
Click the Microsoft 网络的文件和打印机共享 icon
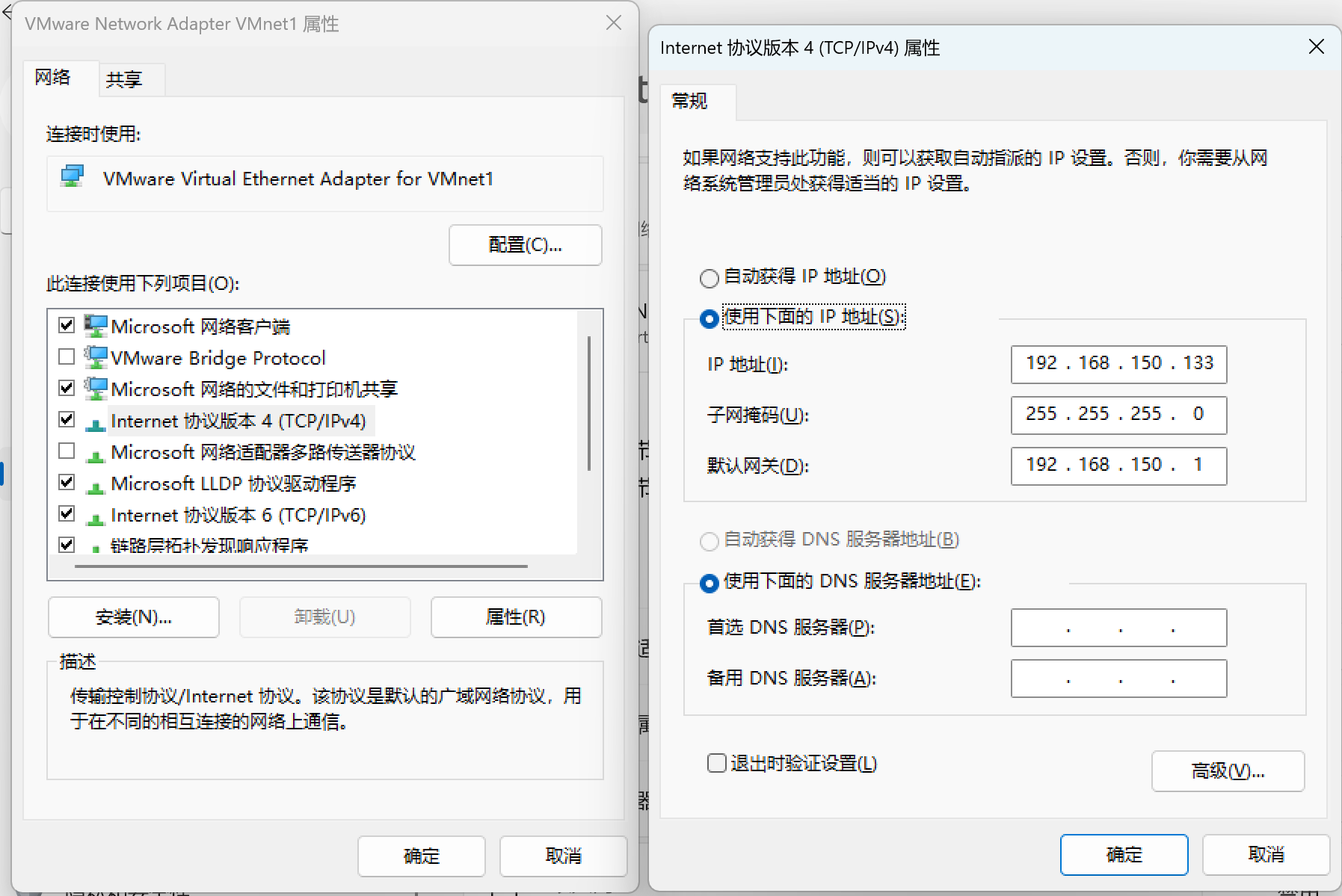[x=95, y=389]
